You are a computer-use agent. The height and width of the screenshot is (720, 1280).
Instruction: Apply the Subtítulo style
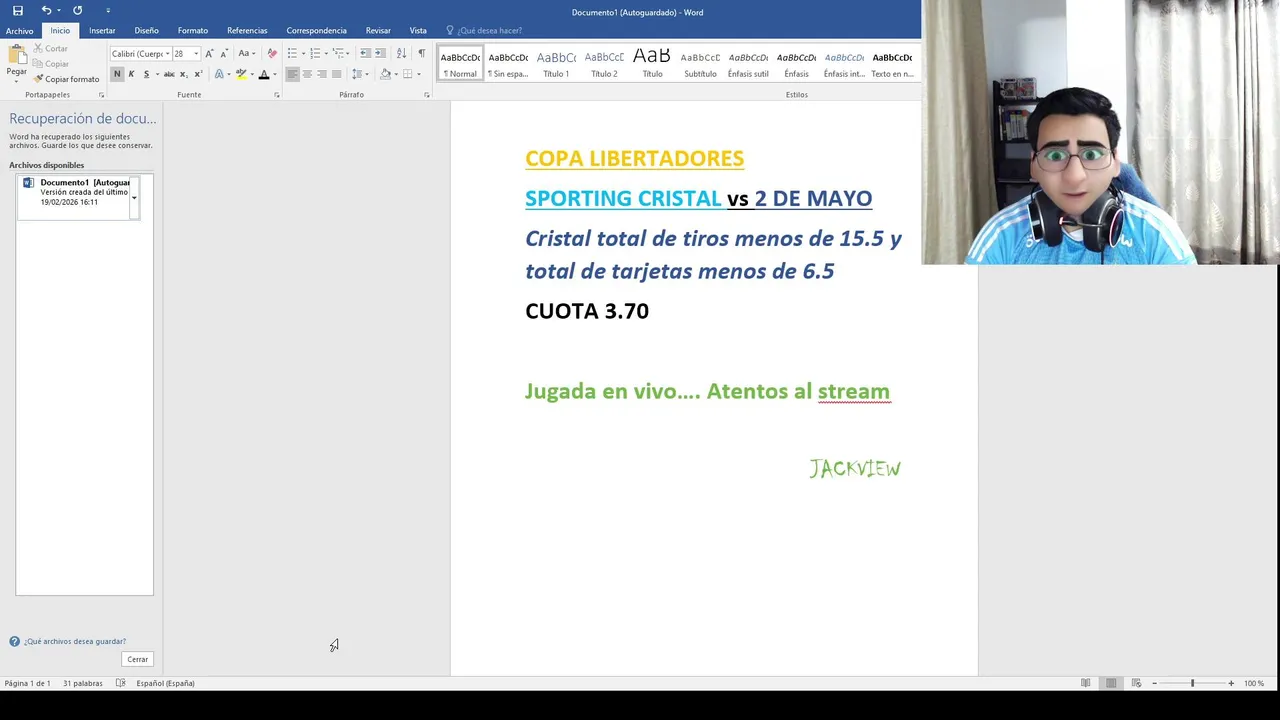[700, 64]
